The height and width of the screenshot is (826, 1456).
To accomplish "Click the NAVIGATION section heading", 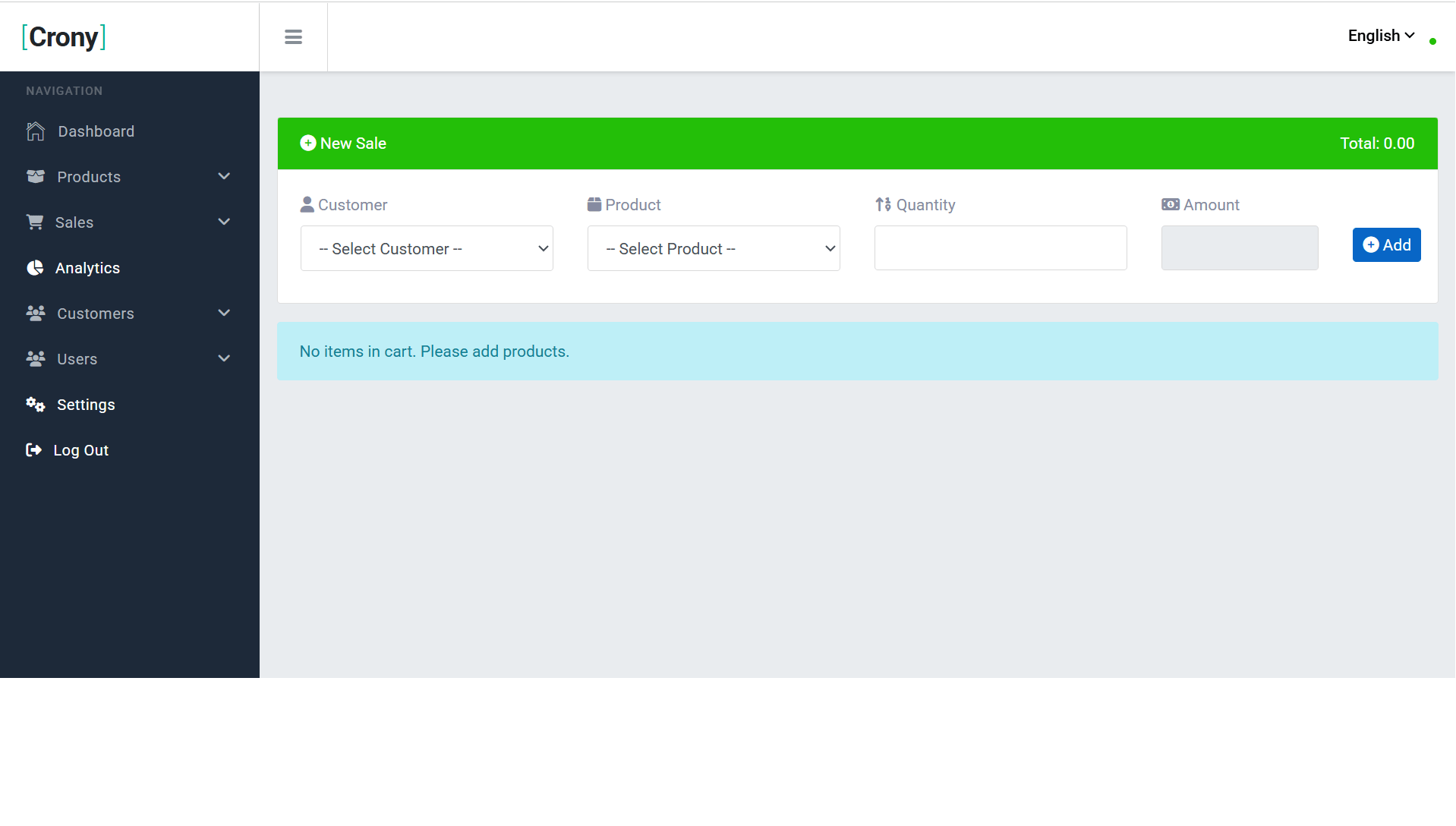I will point(64,90).
